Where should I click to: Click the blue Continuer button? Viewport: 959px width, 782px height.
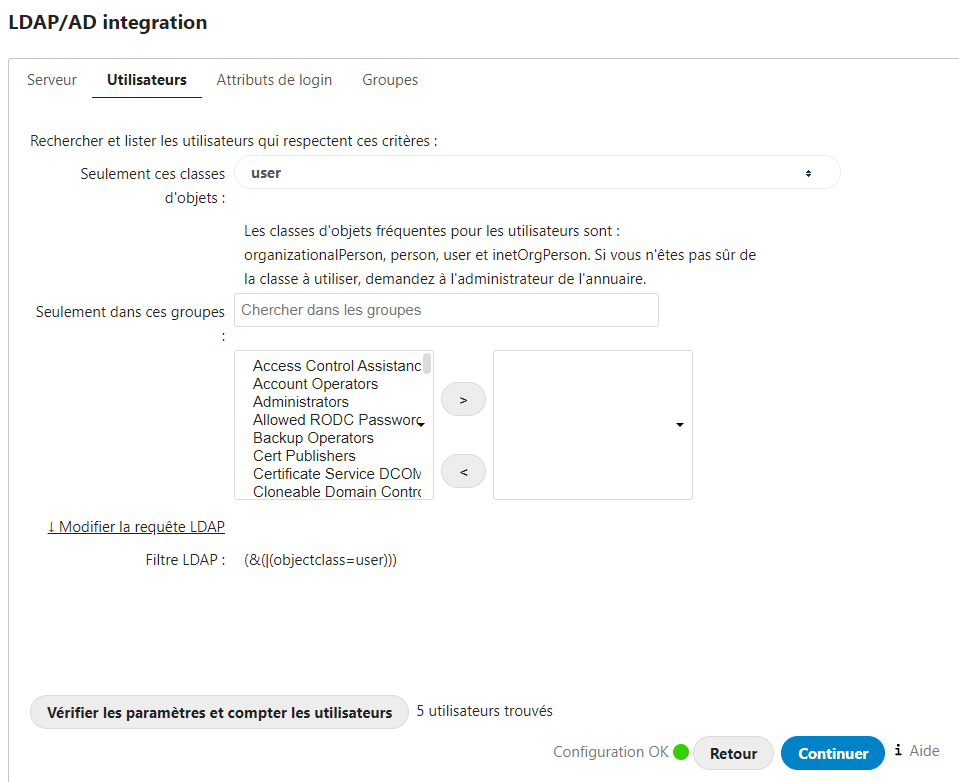point(832,752)
